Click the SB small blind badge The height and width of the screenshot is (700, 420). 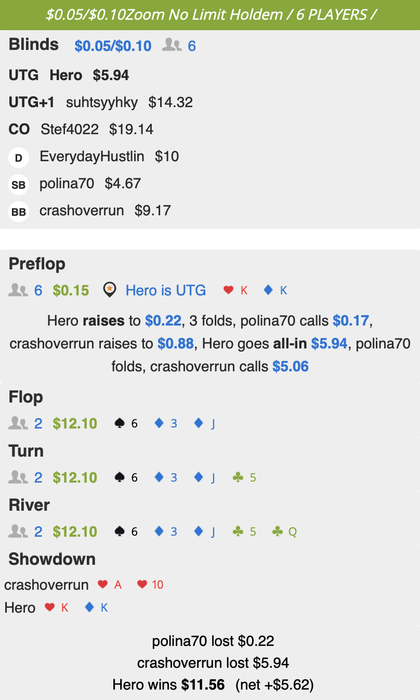coord(18,184)
